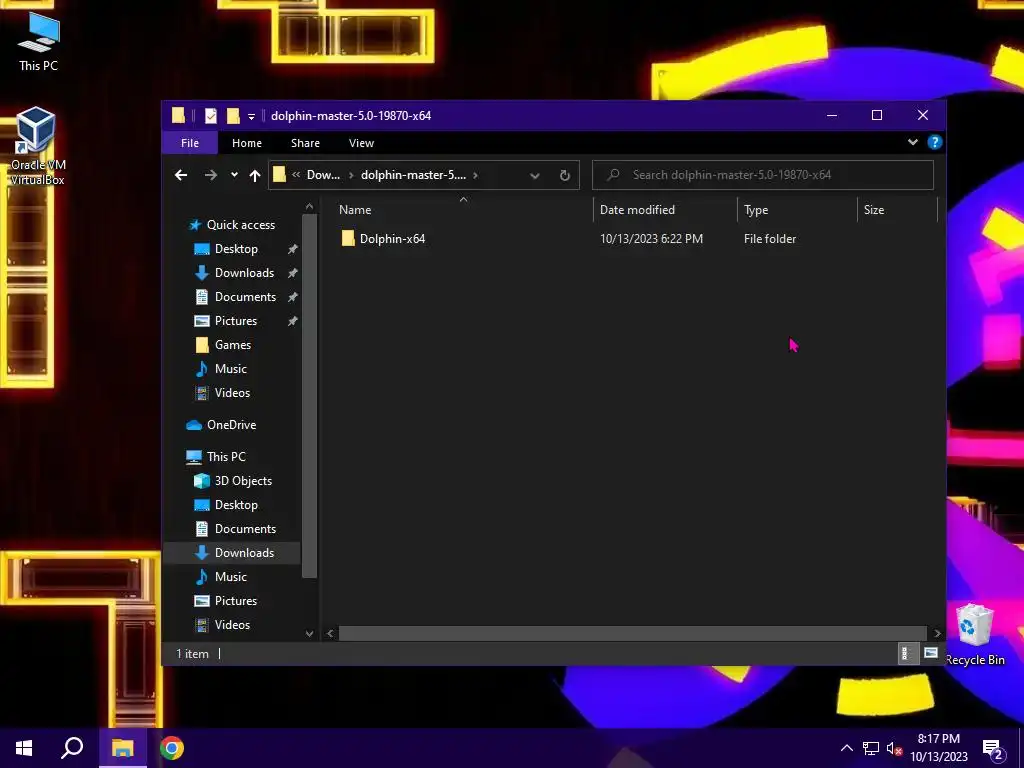
Task: Open the File menu tab
Action: tap(190, 143)
